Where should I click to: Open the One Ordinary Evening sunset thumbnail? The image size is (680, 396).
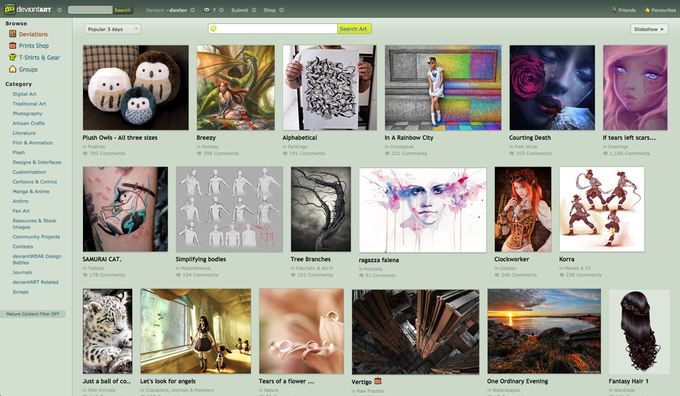click(x=544, y=331)
